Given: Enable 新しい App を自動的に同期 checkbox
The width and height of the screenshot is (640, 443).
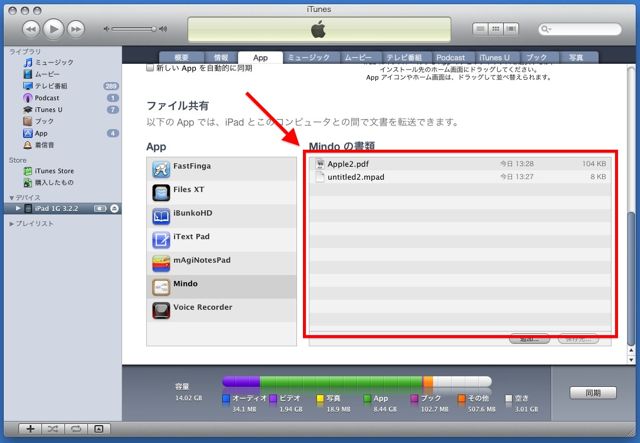Looking at the screenshot, I should pos(150,68).
